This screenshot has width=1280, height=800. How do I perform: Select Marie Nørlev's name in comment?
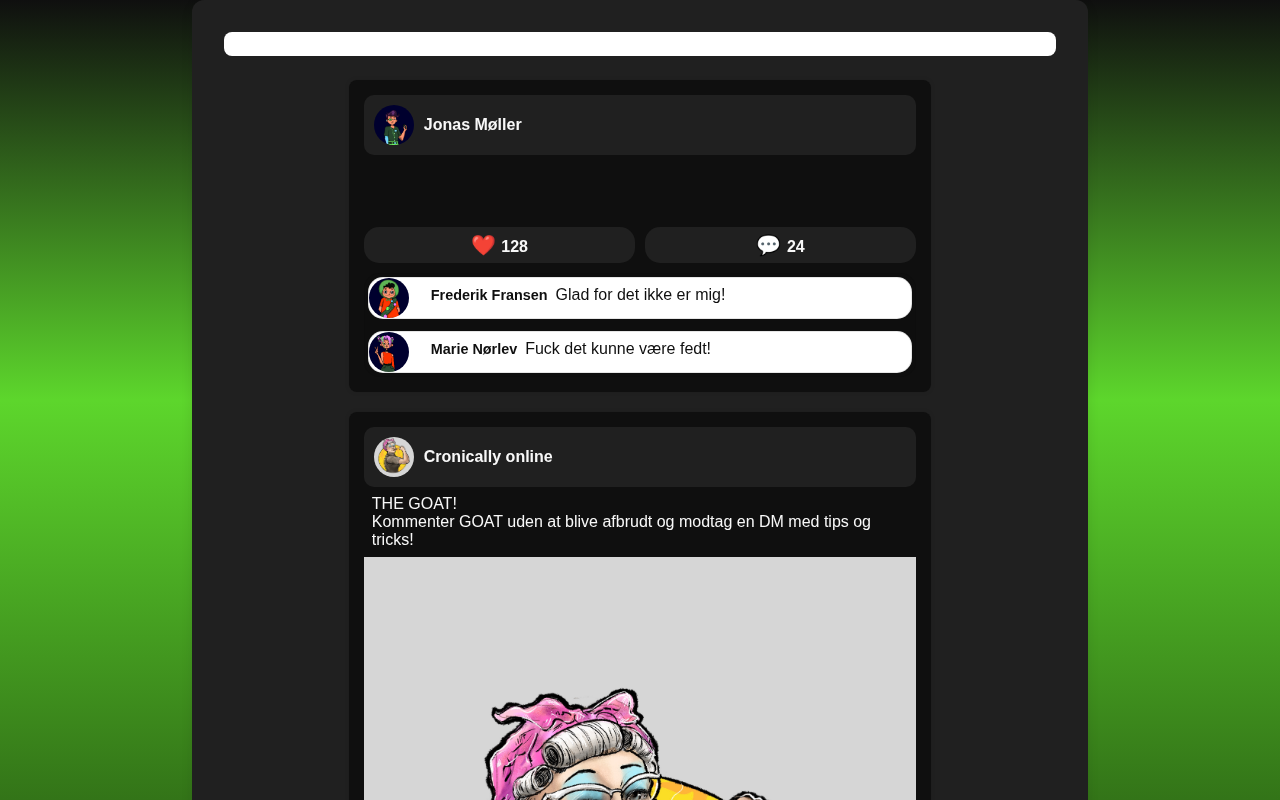(474, 349)
